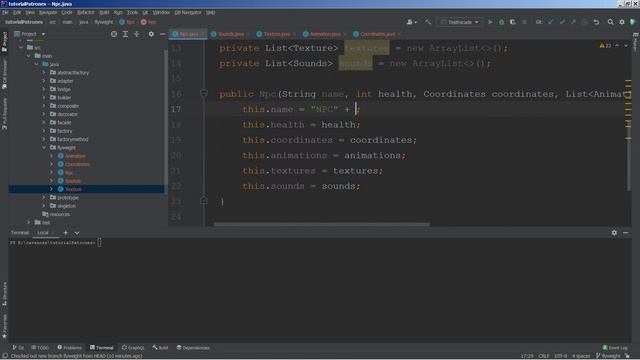The height and width of the screenshot is (360, 640).
Task: Click the colored icon at the toolbar's far right
Action: pos(633,22)
